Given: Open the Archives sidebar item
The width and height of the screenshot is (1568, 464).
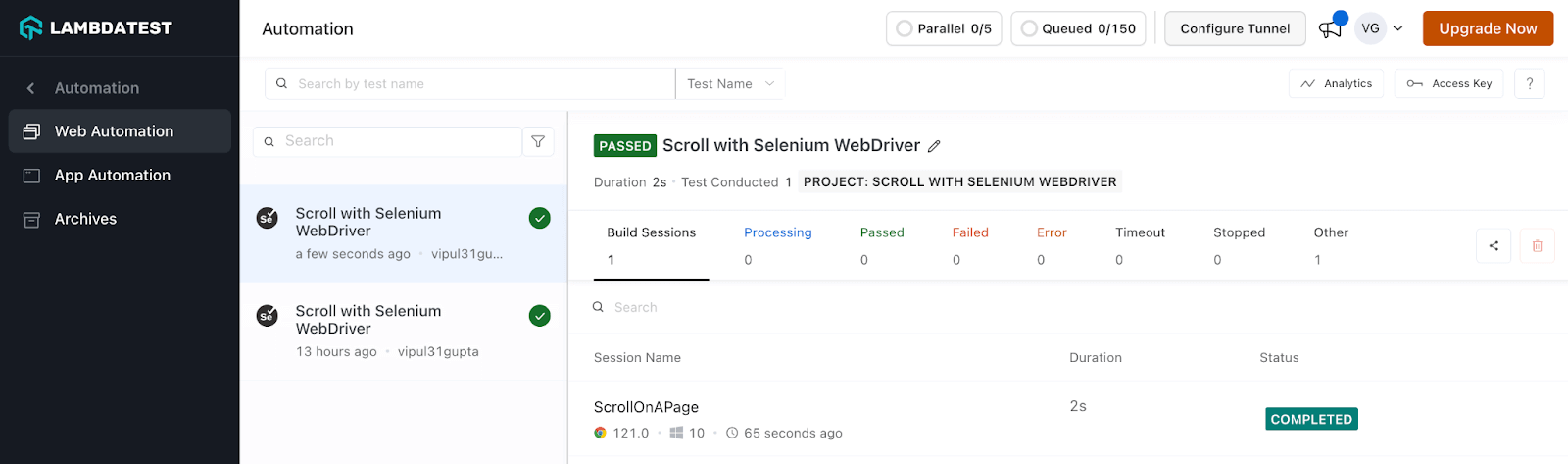Looking at the screenshot, I should pos(85,219).
